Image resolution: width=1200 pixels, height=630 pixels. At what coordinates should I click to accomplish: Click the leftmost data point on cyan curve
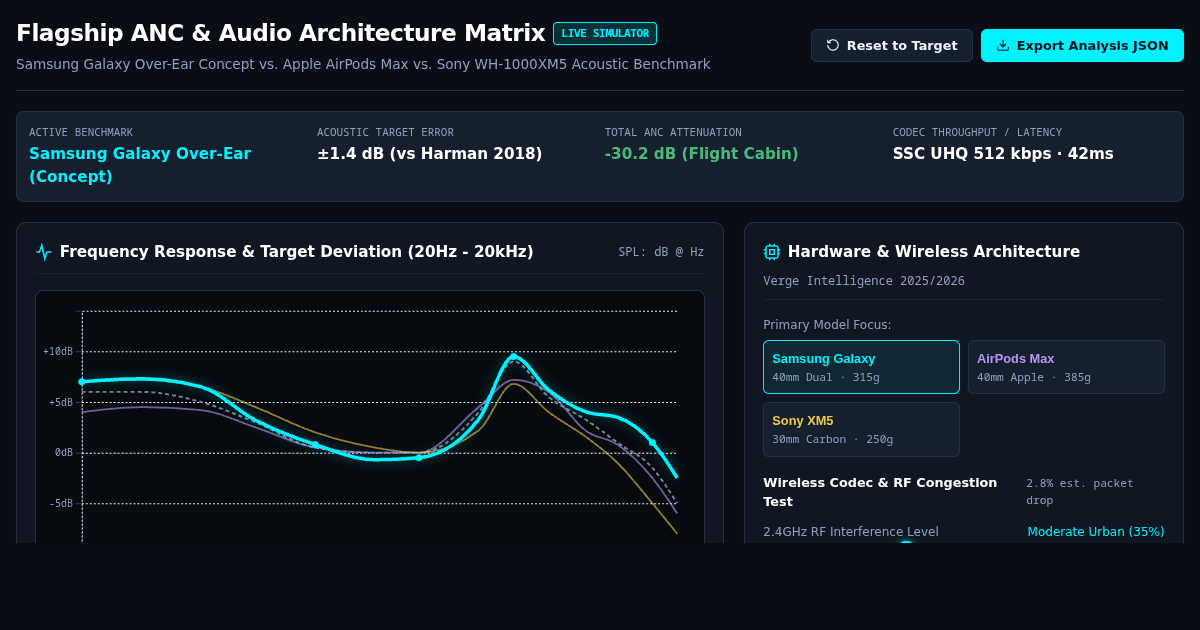82,381
